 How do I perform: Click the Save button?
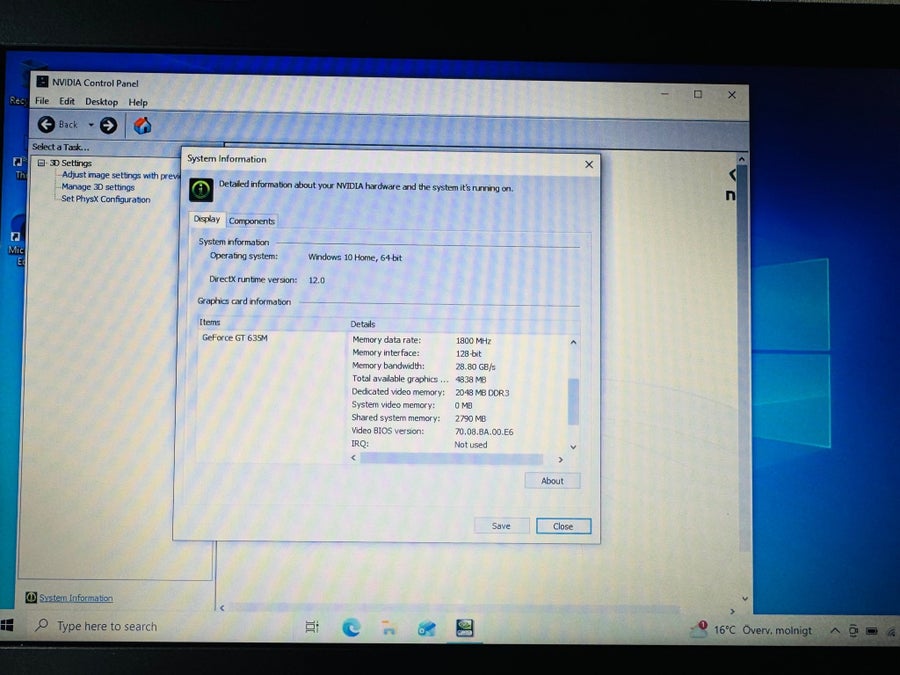click(501, 526)
